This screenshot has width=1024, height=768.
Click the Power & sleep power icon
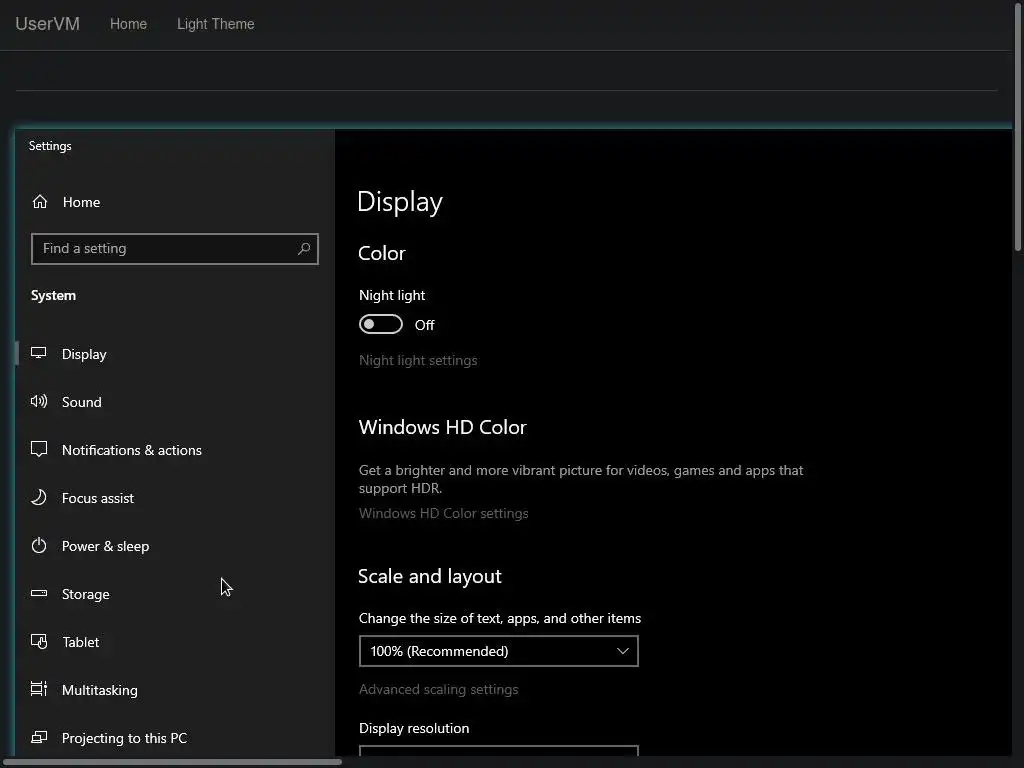pos(39,545)
